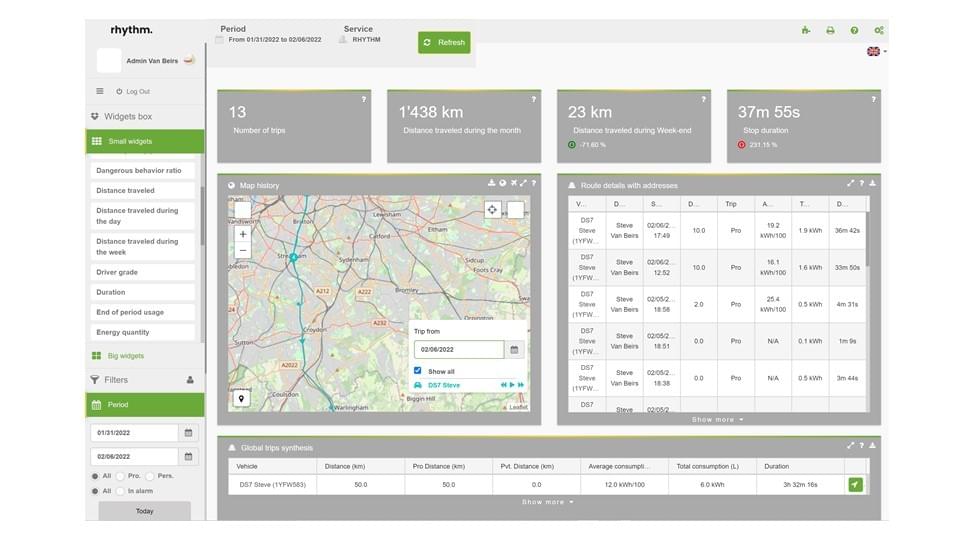Open the Trip from calendar picker
This screenshot has width=960, height=540.
pos(514,350)
